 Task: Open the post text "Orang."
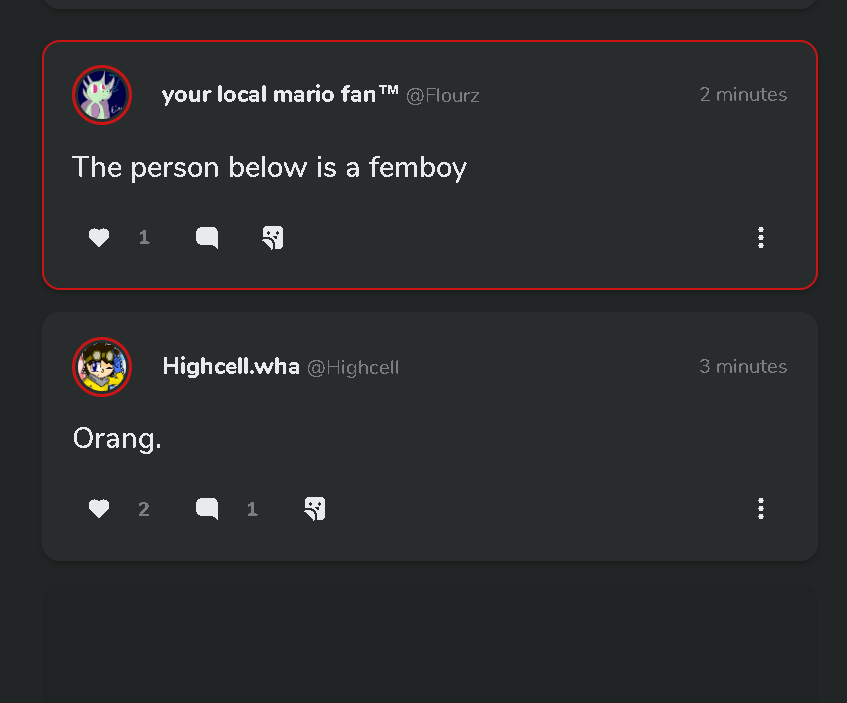click(117, 439)
